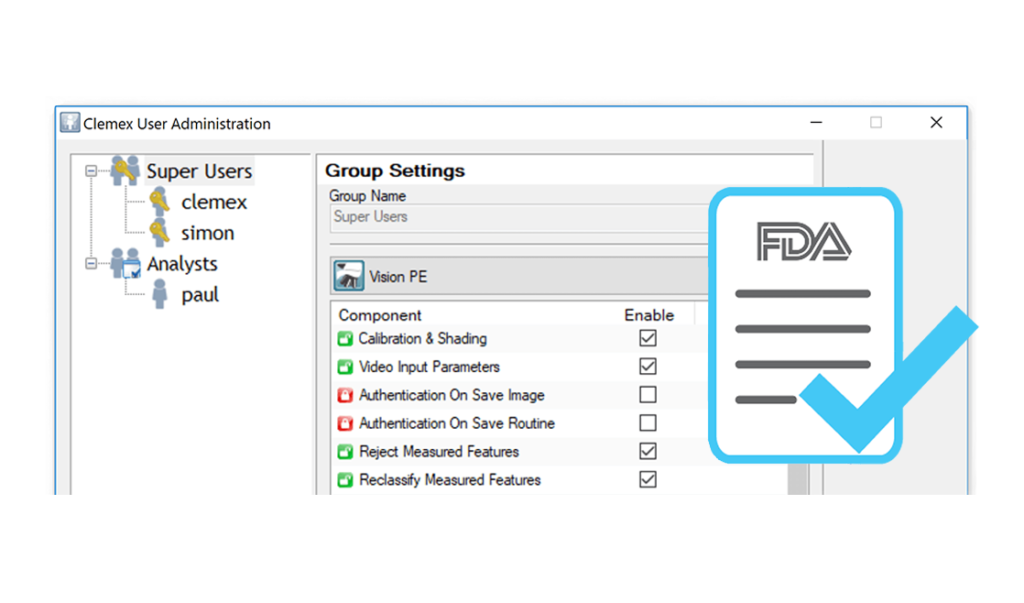Screen dimensions: 1024x603
Task: Click the Component column header
Action: coord(380,315)
